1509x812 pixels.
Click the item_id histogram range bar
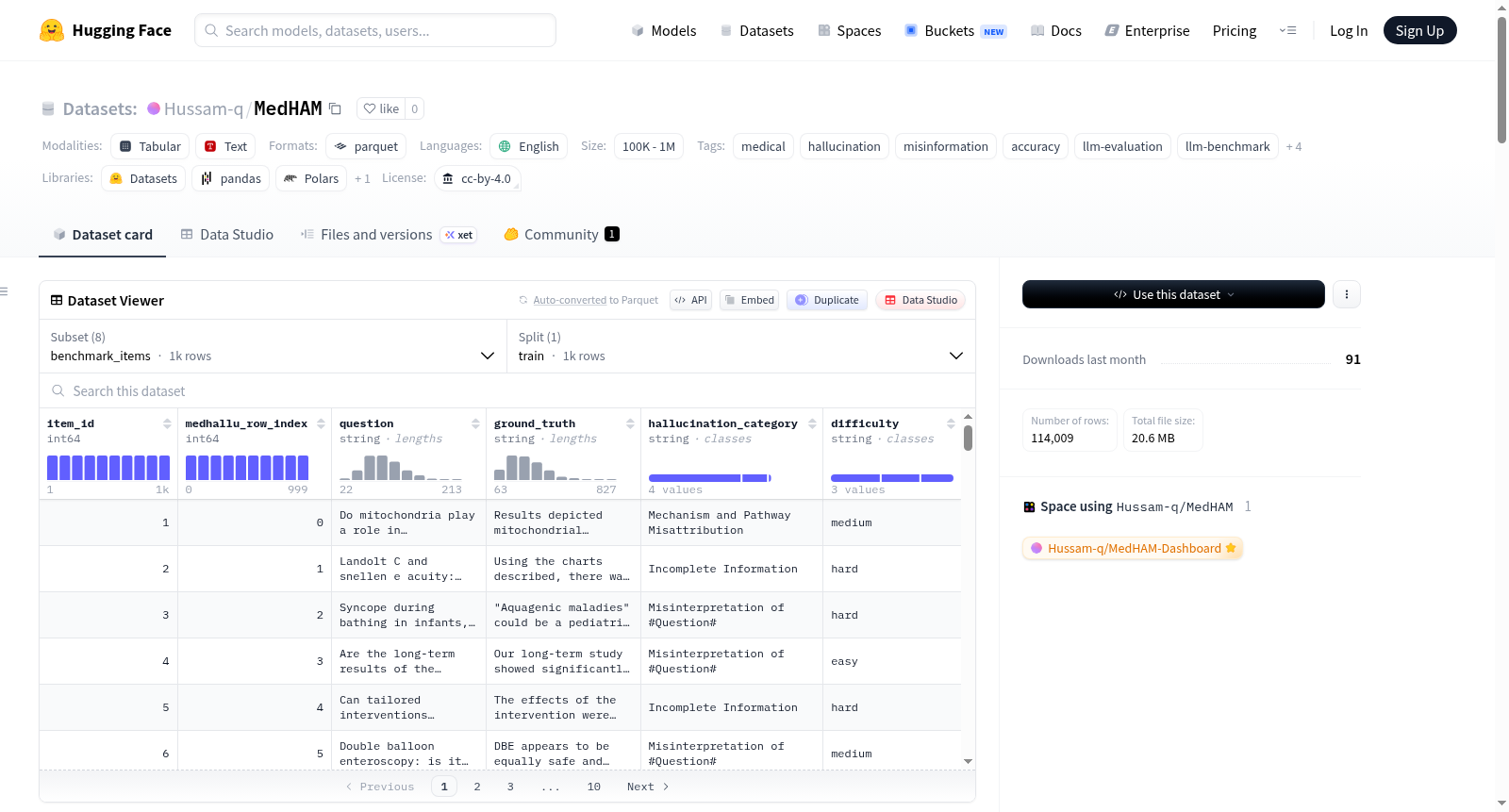tap(108, 467)
